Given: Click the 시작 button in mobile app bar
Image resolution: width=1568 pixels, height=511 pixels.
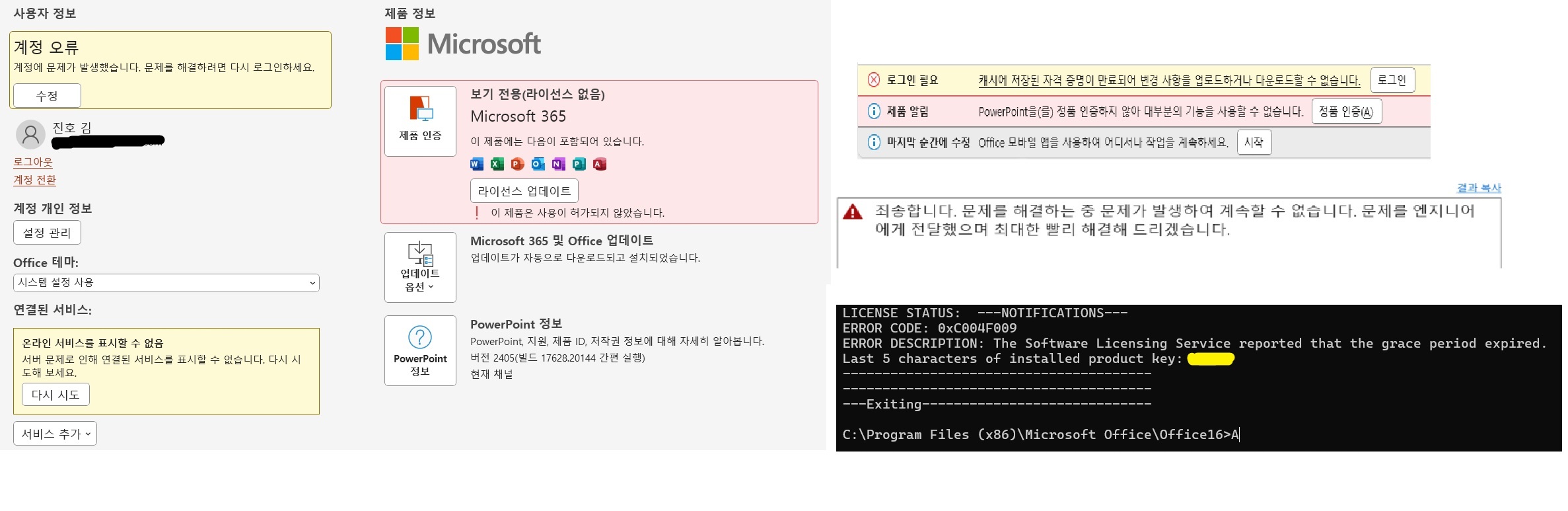Looking at the screenshot, I should (x=1254, y=142).
